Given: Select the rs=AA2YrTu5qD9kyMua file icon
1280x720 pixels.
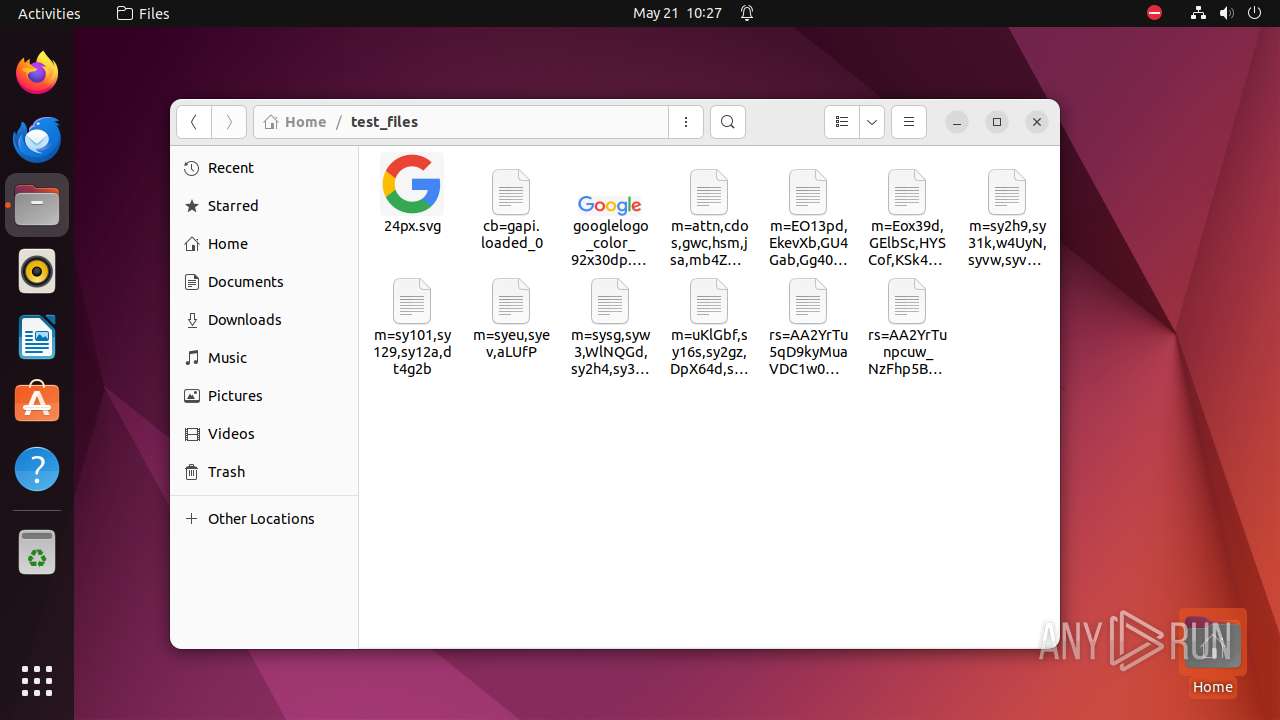Looking at the screenshot, I should 808,301.
